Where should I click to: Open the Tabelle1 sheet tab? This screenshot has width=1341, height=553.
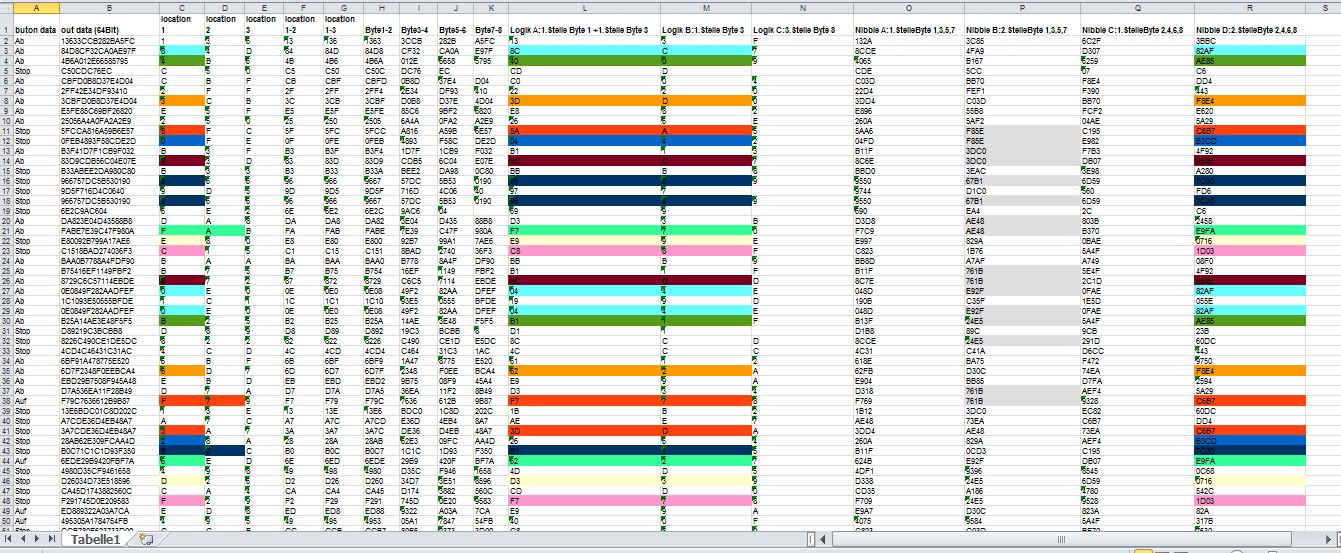pos(96,540)
